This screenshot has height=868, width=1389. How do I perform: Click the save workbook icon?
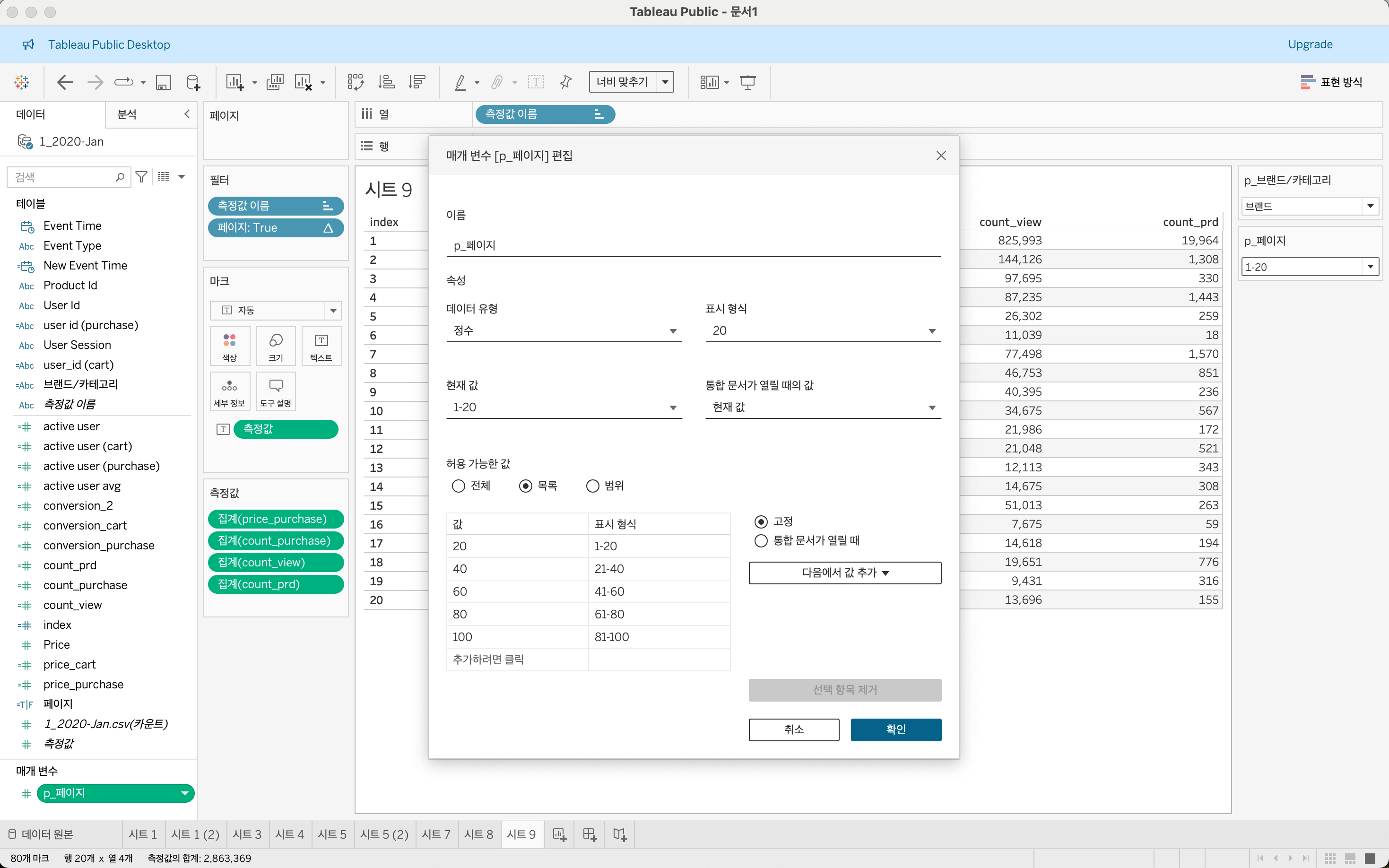pyautogui.click(x=164, y=82)
